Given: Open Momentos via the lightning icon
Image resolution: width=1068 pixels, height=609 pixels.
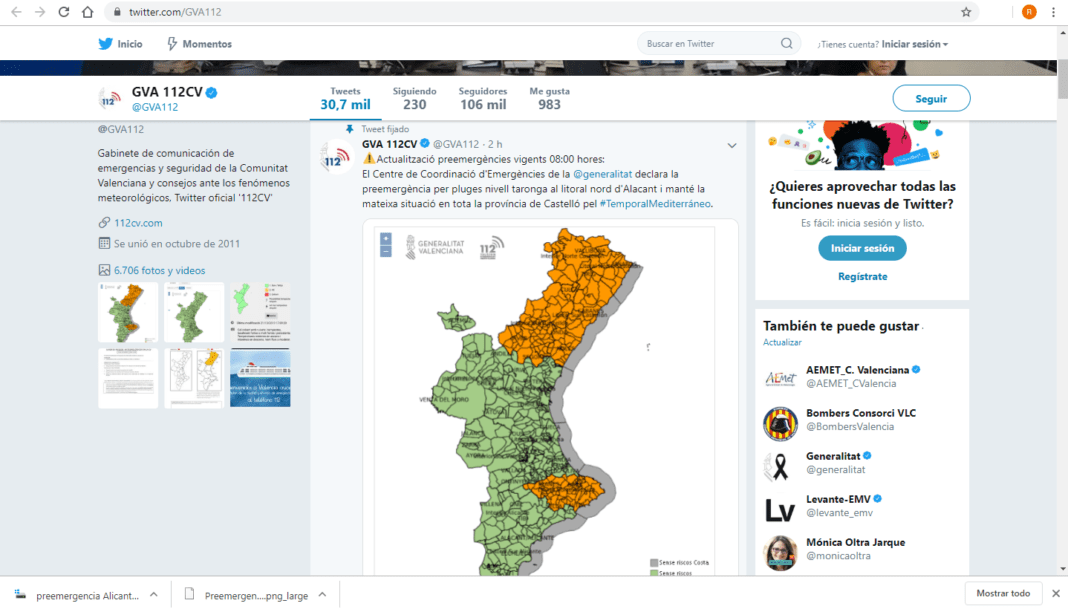Looking at the screenshot, I should [172, 44].
